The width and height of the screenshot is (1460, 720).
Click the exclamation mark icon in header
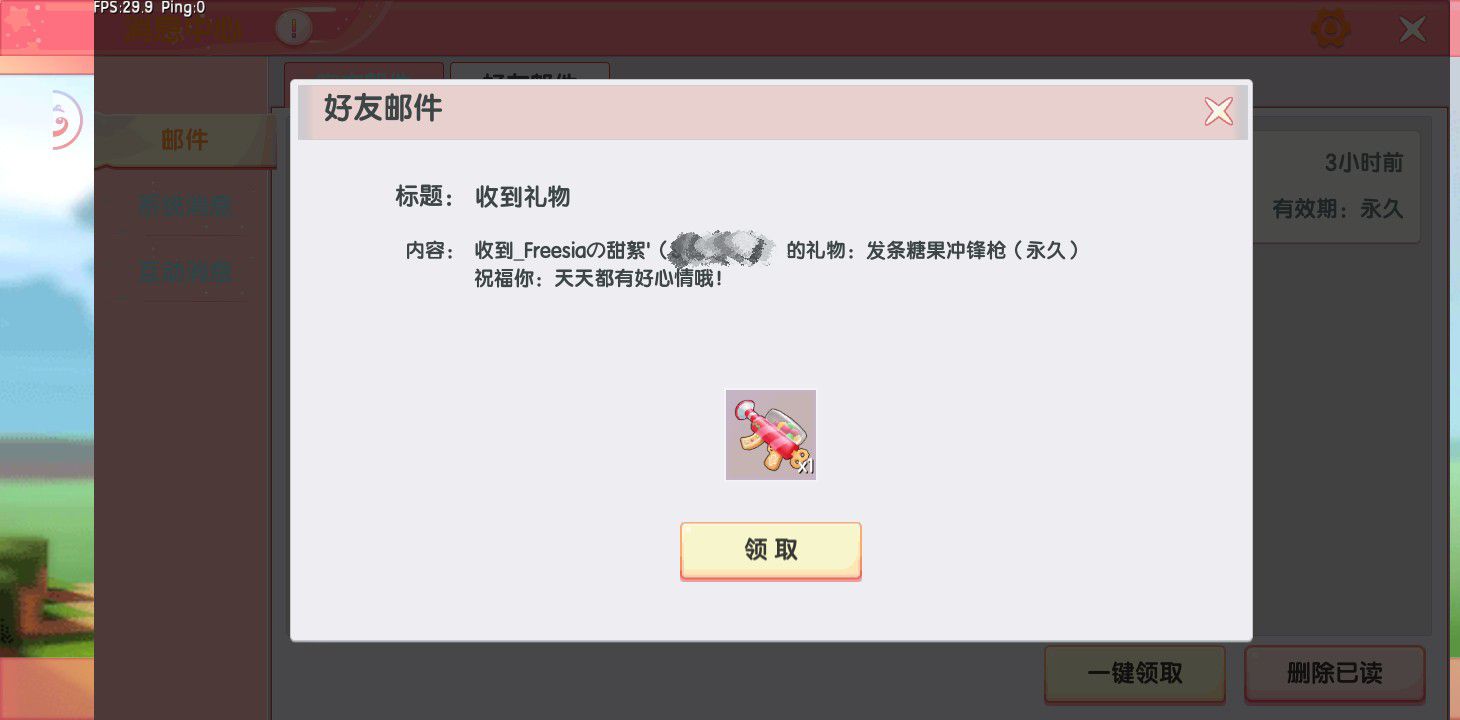click(x=293, y=29)
